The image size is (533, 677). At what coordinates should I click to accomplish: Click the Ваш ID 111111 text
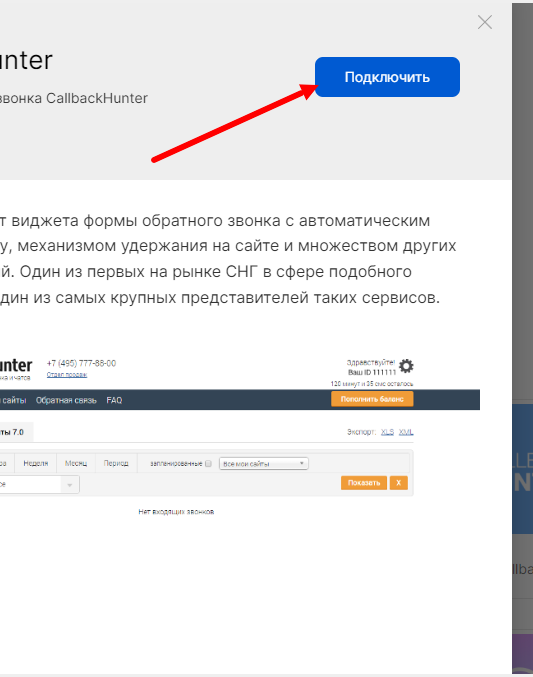[372, 372]
